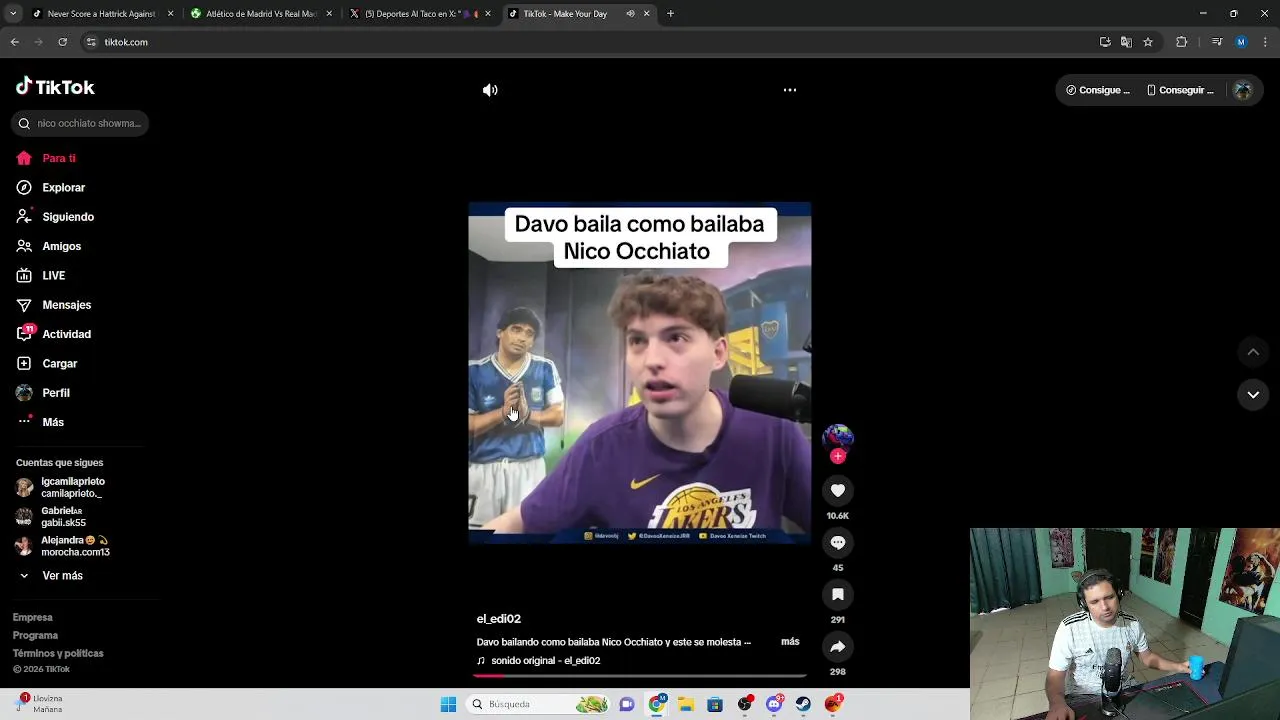This screenshot has width=1280, height=720.
Task: Open sonido original - el_edi02 link
Action: [538, 661]
